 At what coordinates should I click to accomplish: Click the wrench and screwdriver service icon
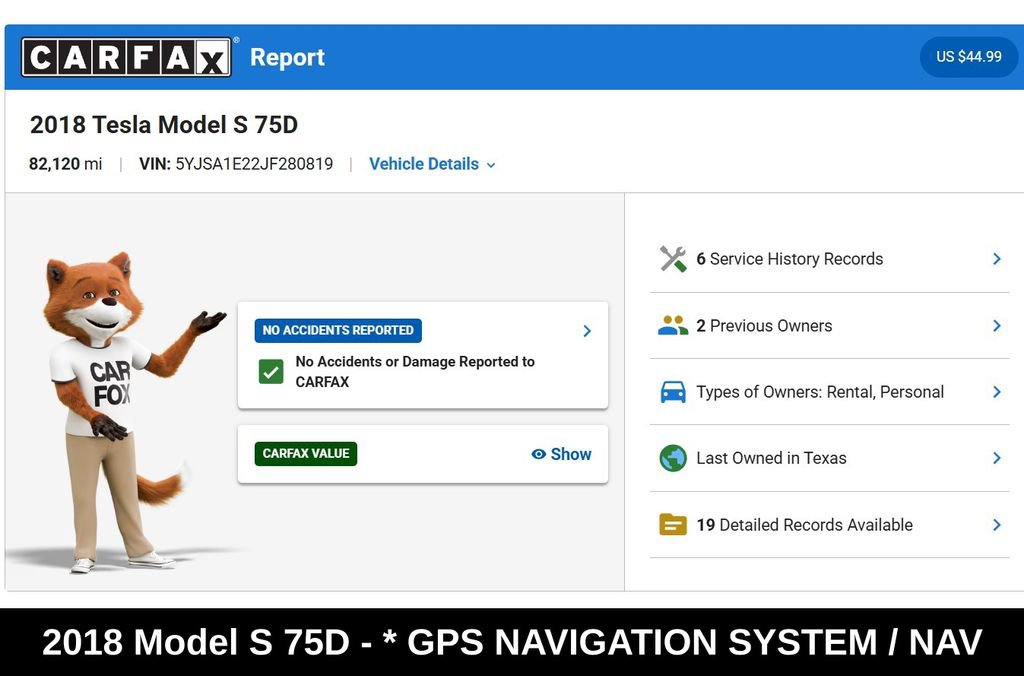click(x=673, y=259)
